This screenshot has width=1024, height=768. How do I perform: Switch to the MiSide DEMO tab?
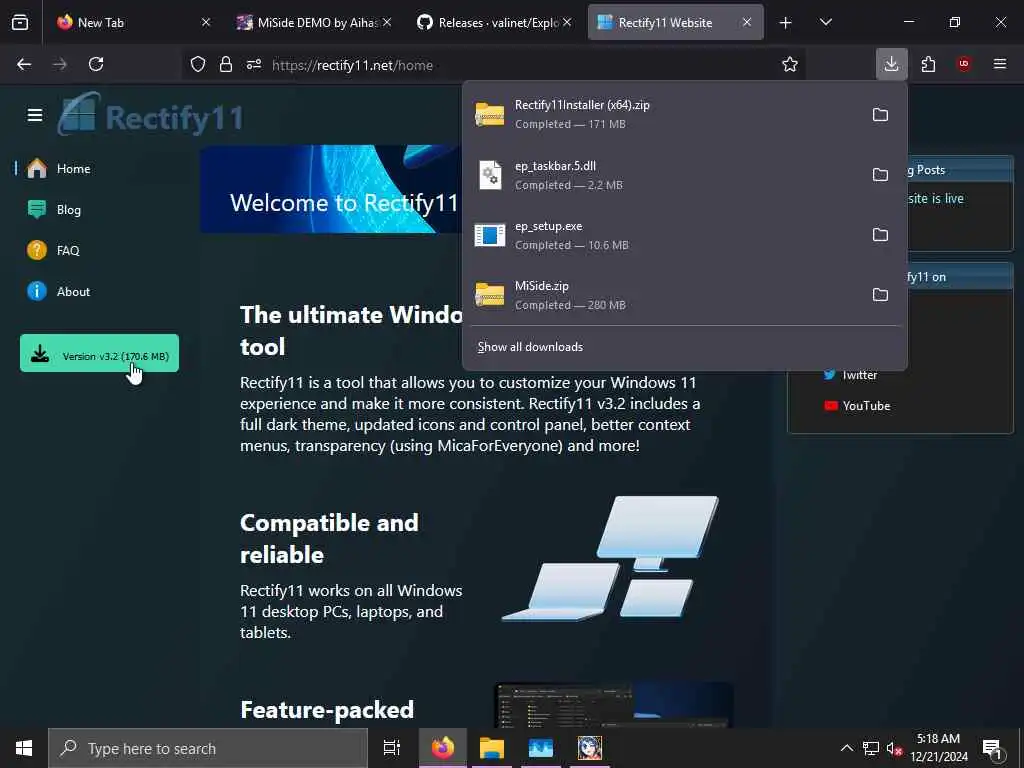313,22
